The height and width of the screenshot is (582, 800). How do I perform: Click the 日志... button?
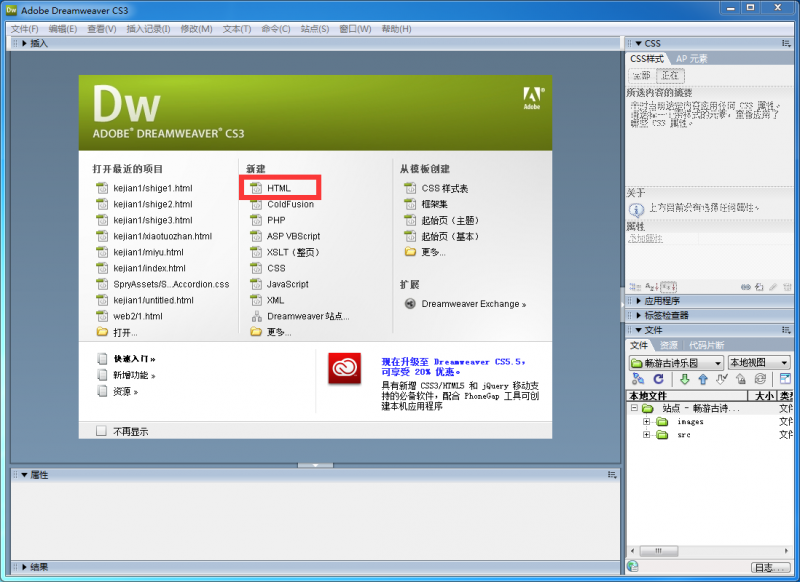coord(771,567)
